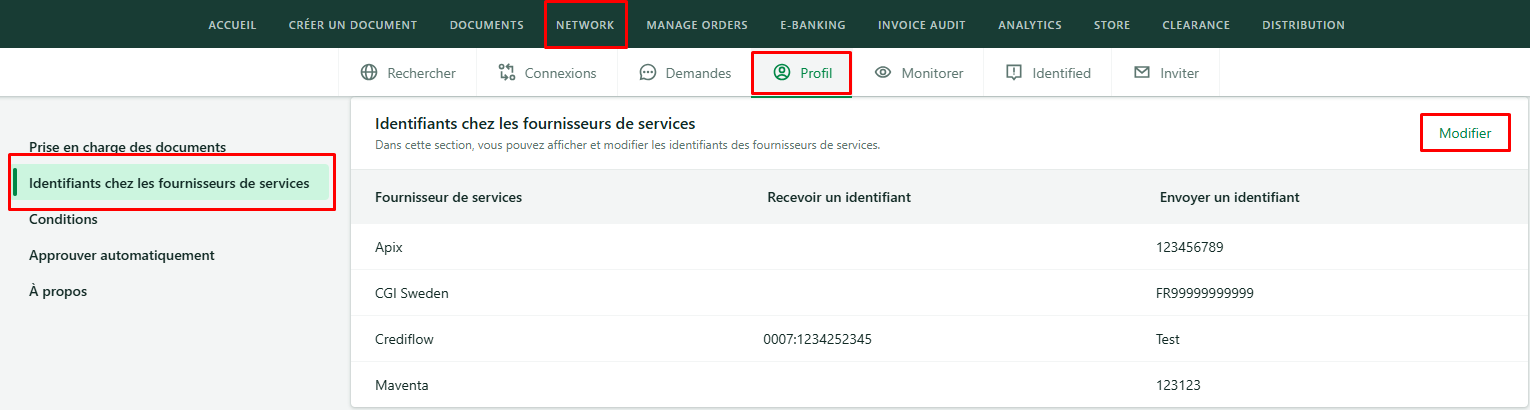Open the Accueil menu

232,25
